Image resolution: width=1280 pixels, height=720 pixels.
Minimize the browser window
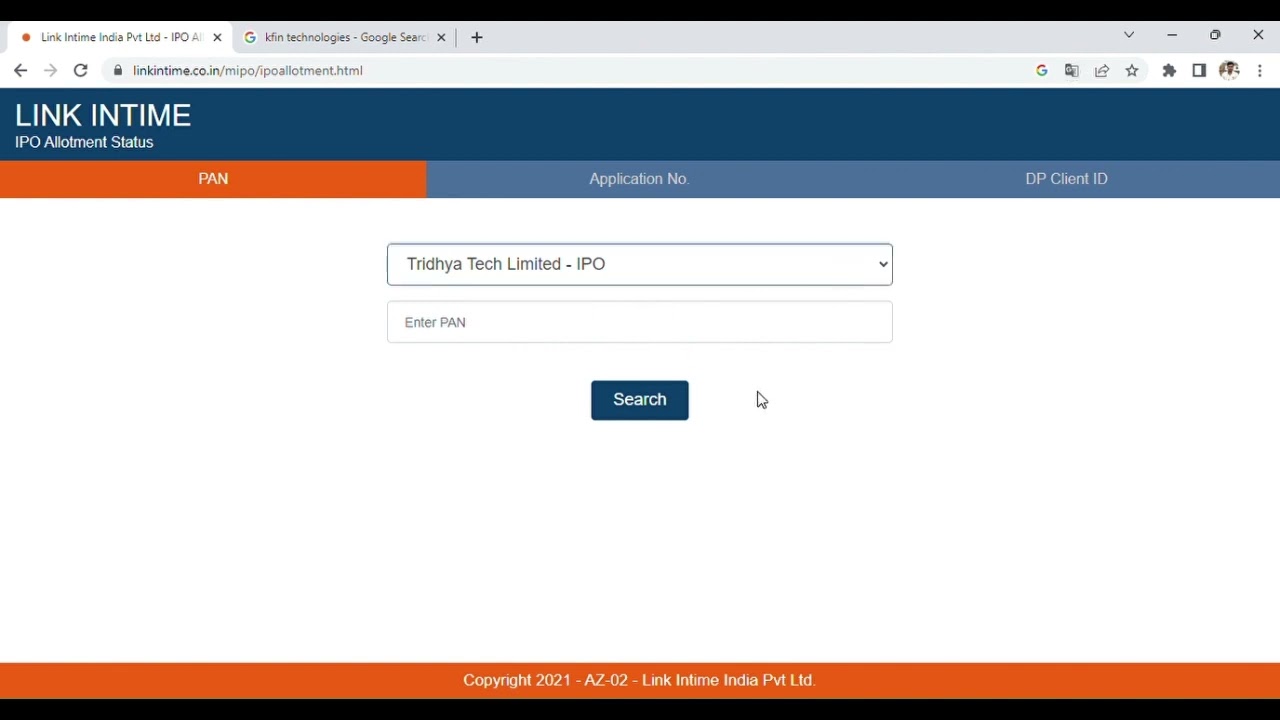(x=1172, y=35)
